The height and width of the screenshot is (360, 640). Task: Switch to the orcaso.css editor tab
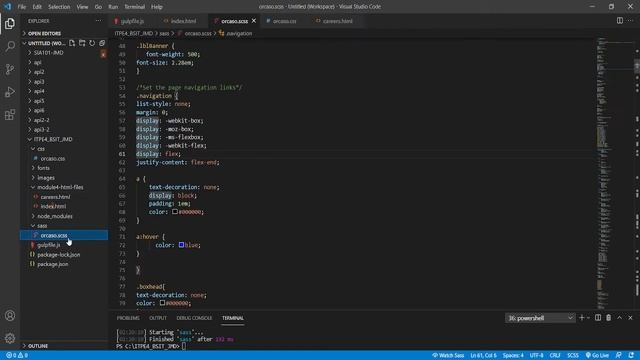pyautogui.click(x=284, y=21)
